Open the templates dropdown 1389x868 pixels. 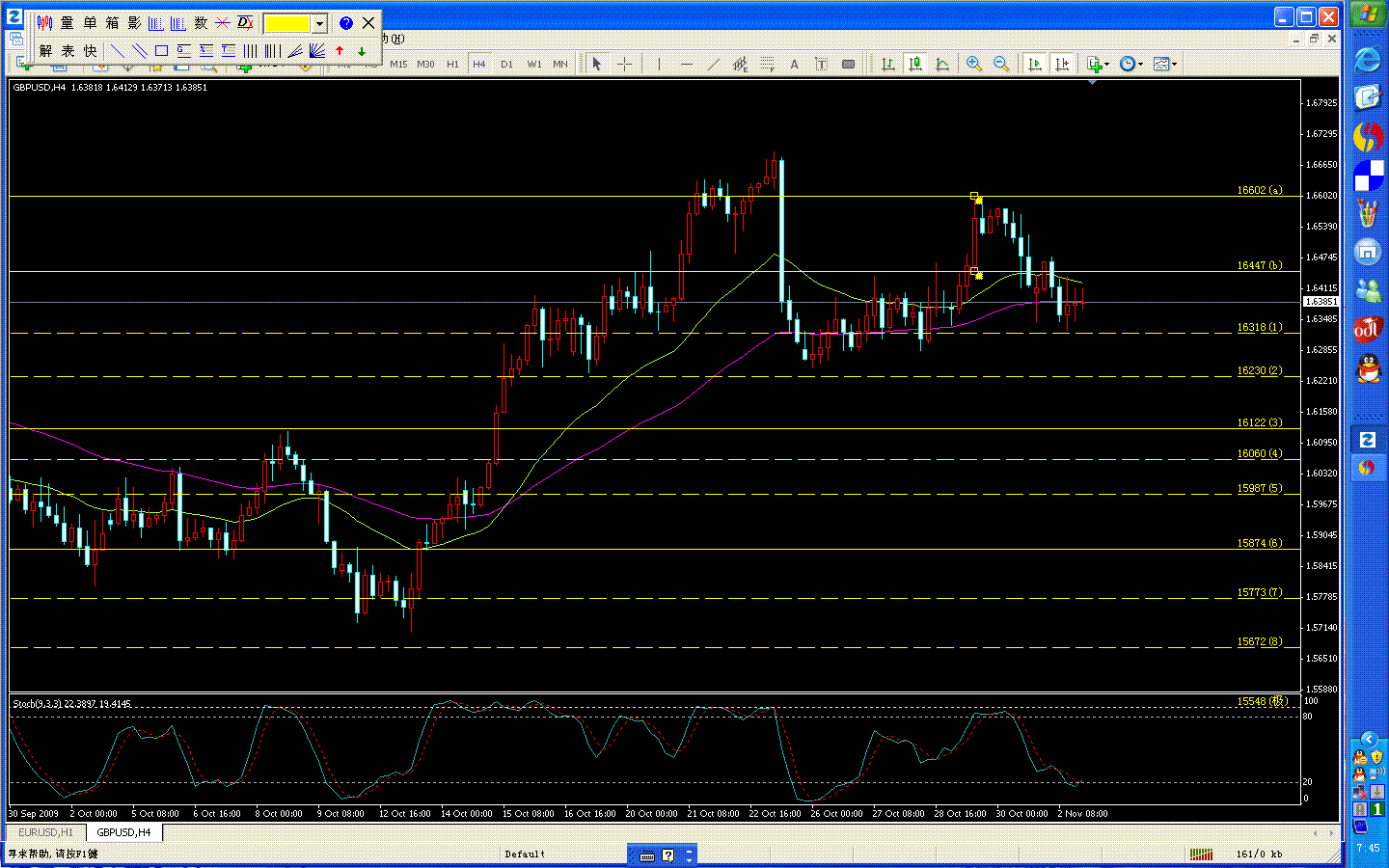(1165, 65)
